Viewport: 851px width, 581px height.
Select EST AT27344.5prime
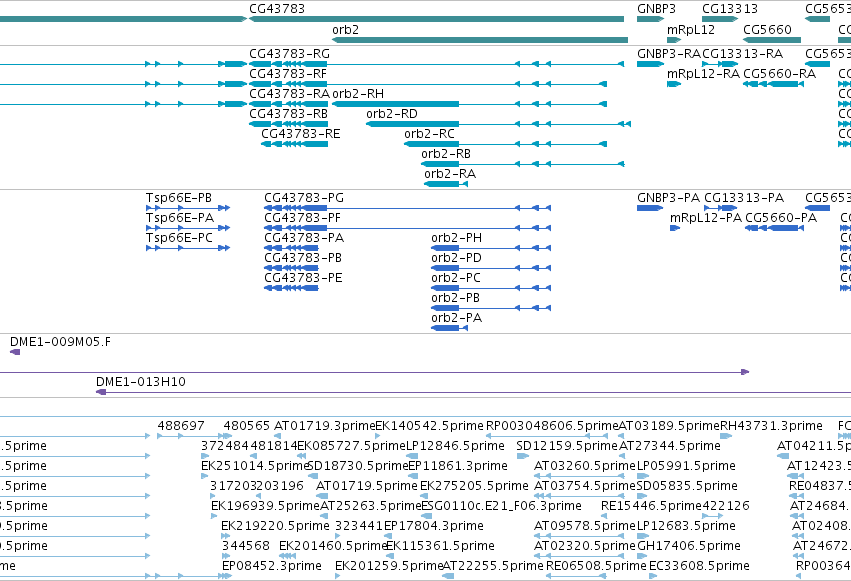670,446
